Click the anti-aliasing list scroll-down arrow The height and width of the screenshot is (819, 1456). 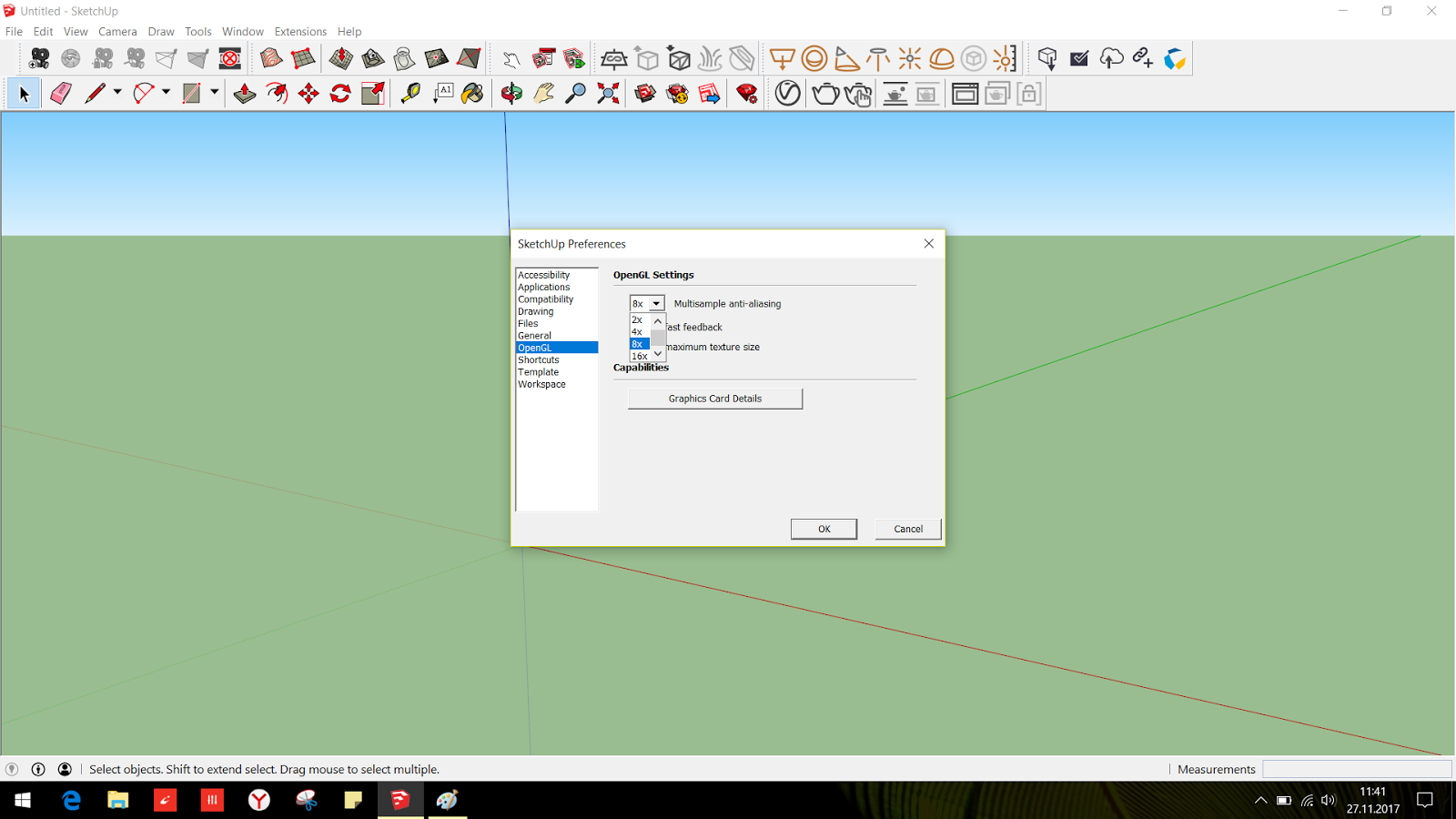pos(658,355)
